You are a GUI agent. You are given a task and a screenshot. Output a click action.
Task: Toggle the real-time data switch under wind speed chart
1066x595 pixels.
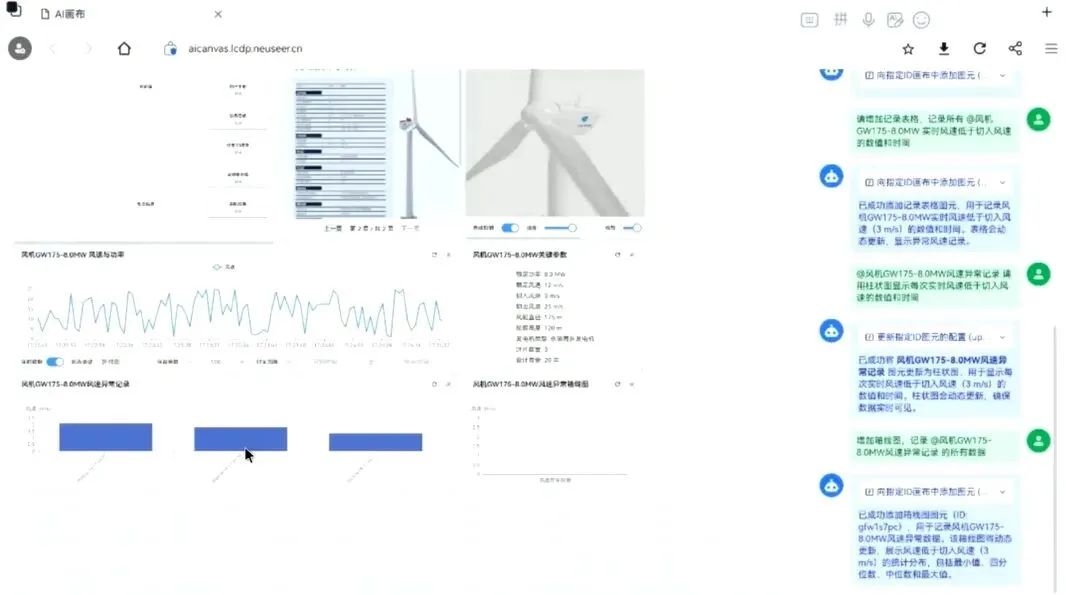point(55,362)
